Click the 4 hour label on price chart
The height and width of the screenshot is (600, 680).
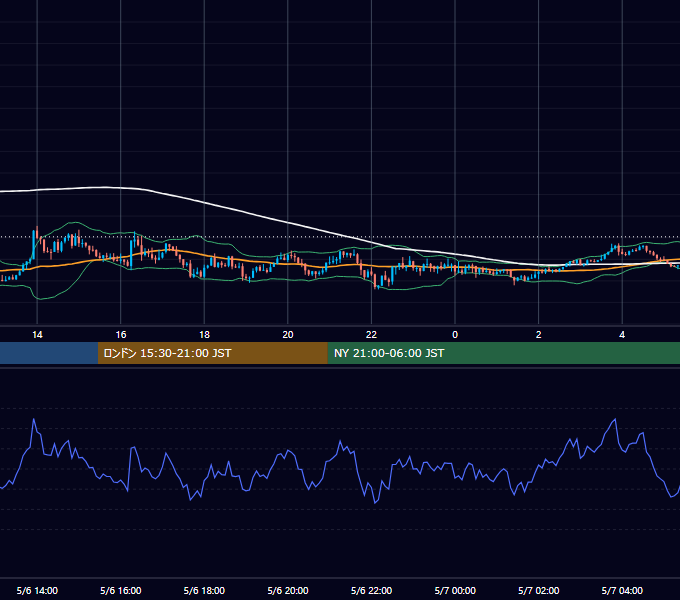pyautogui.click(x=622, y=335)
